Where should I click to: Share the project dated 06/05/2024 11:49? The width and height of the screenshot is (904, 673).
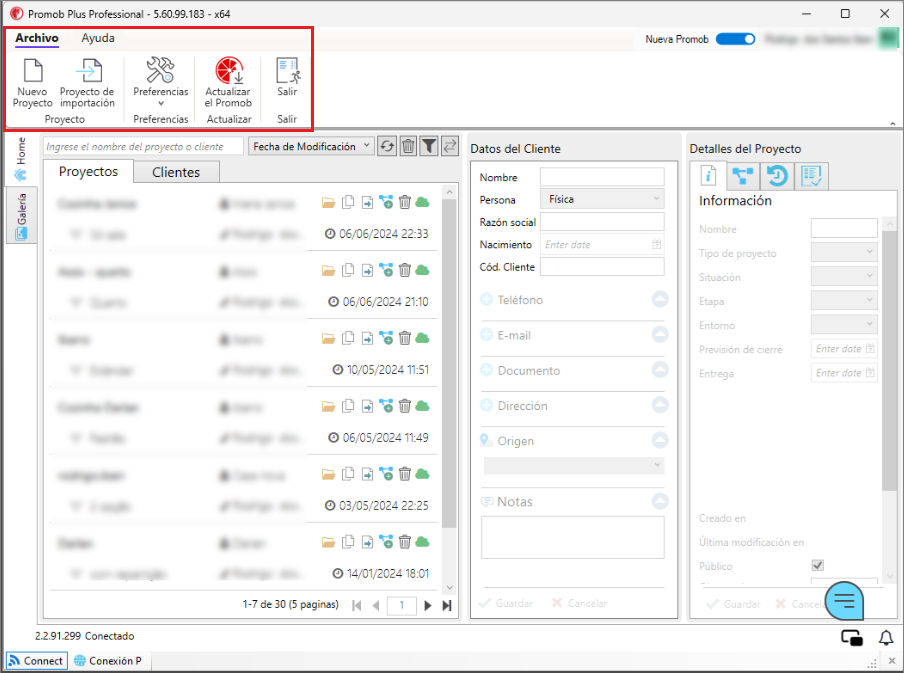pos(386,406)
